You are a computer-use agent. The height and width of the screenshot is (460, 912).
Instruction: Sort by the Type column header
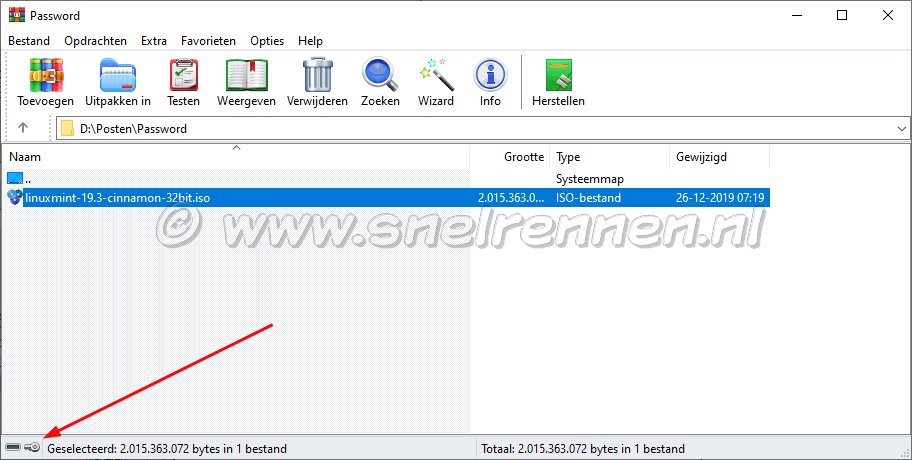click(x=610, y=156)
